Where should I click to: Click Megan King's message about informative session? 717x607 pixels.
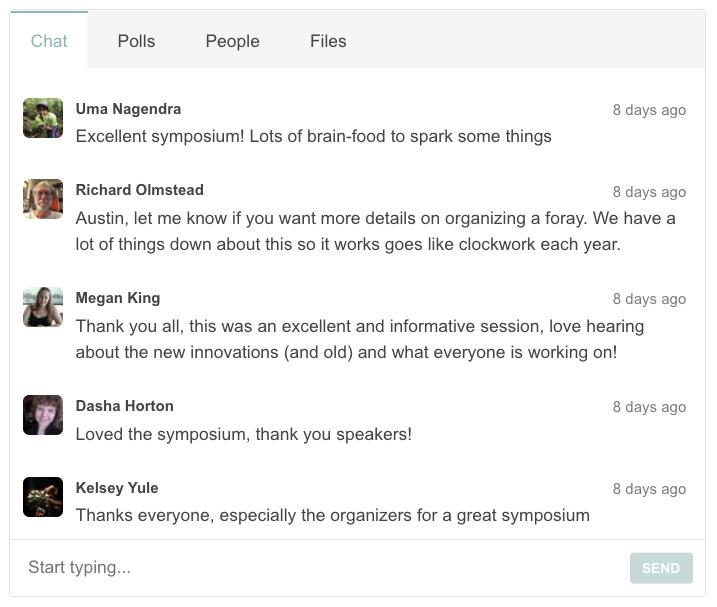pyautogui.click(x=360, y=339)
